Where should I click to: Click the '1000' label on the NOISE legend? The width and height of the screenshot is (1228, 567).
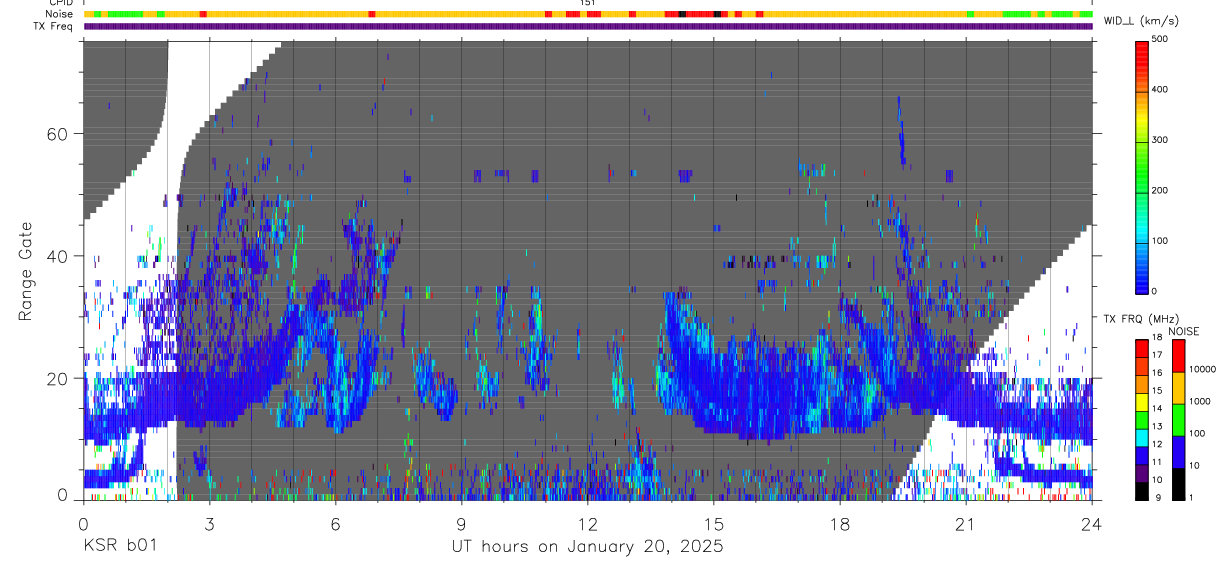1200,402
